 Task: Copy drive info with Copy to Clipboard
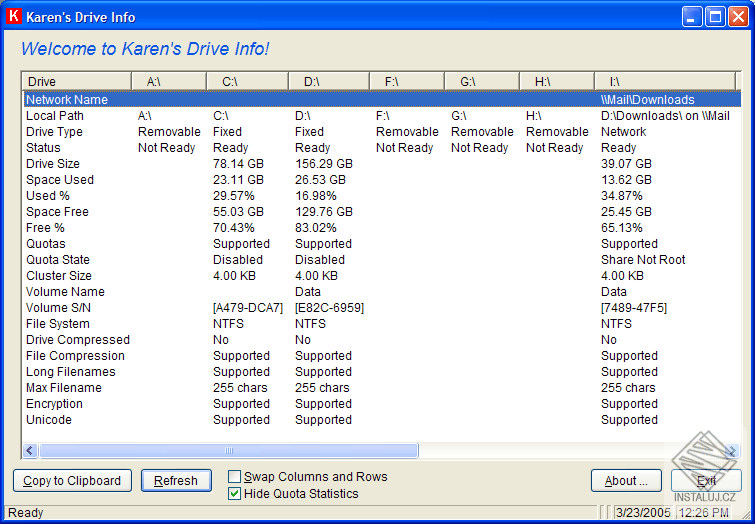72,481
